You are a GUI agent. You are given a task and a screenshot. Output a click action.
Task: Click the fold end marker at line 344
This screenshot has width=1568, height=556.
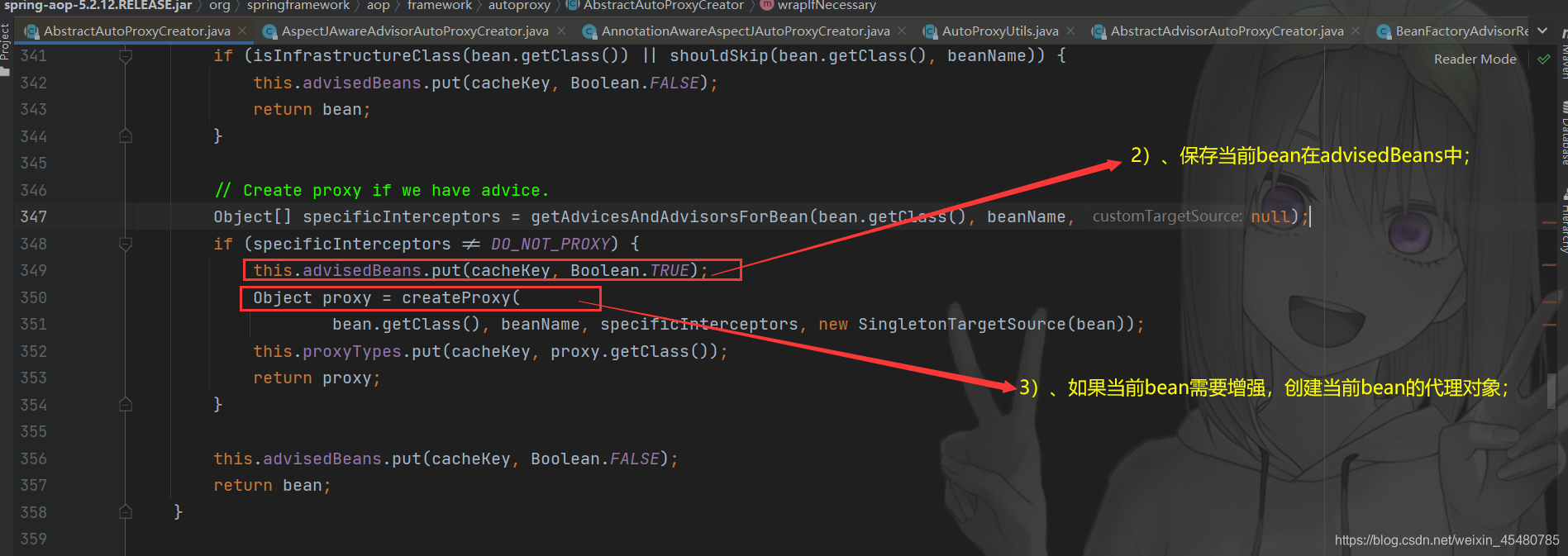tap(126, 136)
